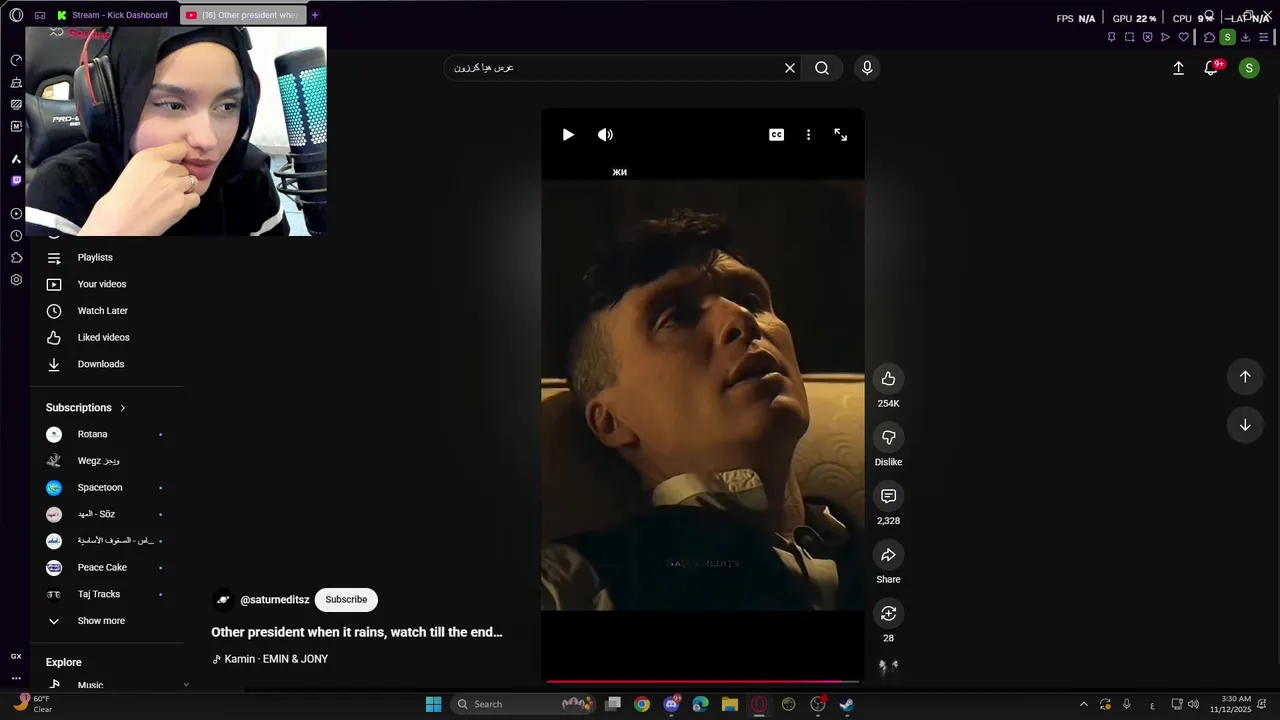This screenshot has height=720, width=1280.
Task: Switch to the Stream - Kick Dashboard tab
Action: [x=115, y=15]
